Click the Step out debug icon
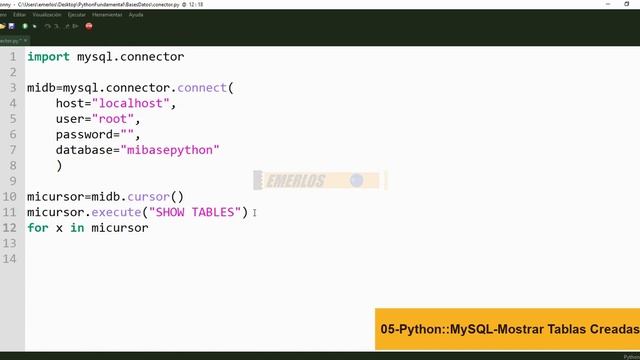Image resolution: width=640 pixels, height=360 pixels. 67,26
